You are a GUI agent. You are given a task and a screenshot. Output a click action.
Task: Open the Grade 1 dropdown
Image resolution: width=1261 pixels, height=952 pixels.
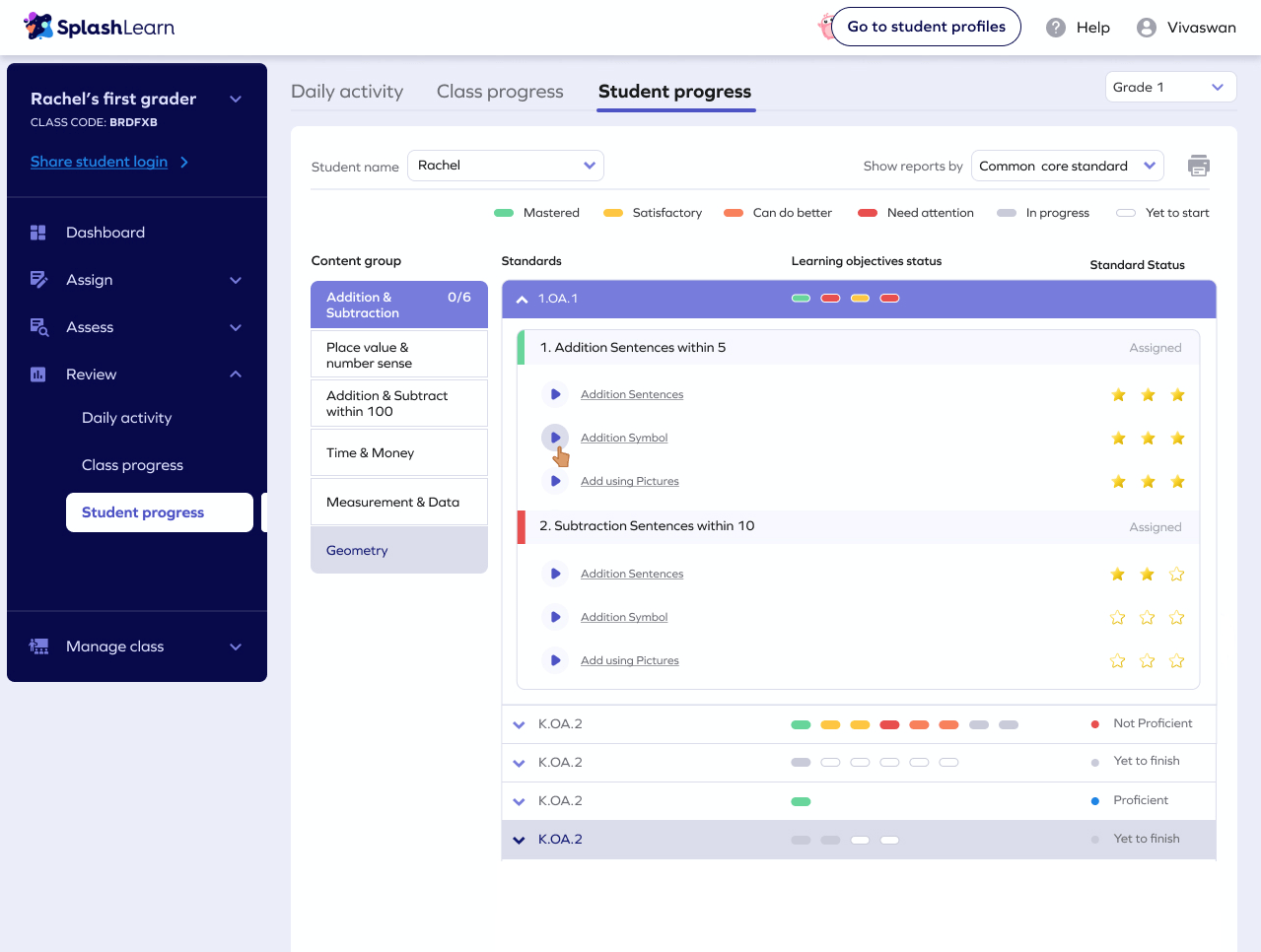[x=1170, y=87]
